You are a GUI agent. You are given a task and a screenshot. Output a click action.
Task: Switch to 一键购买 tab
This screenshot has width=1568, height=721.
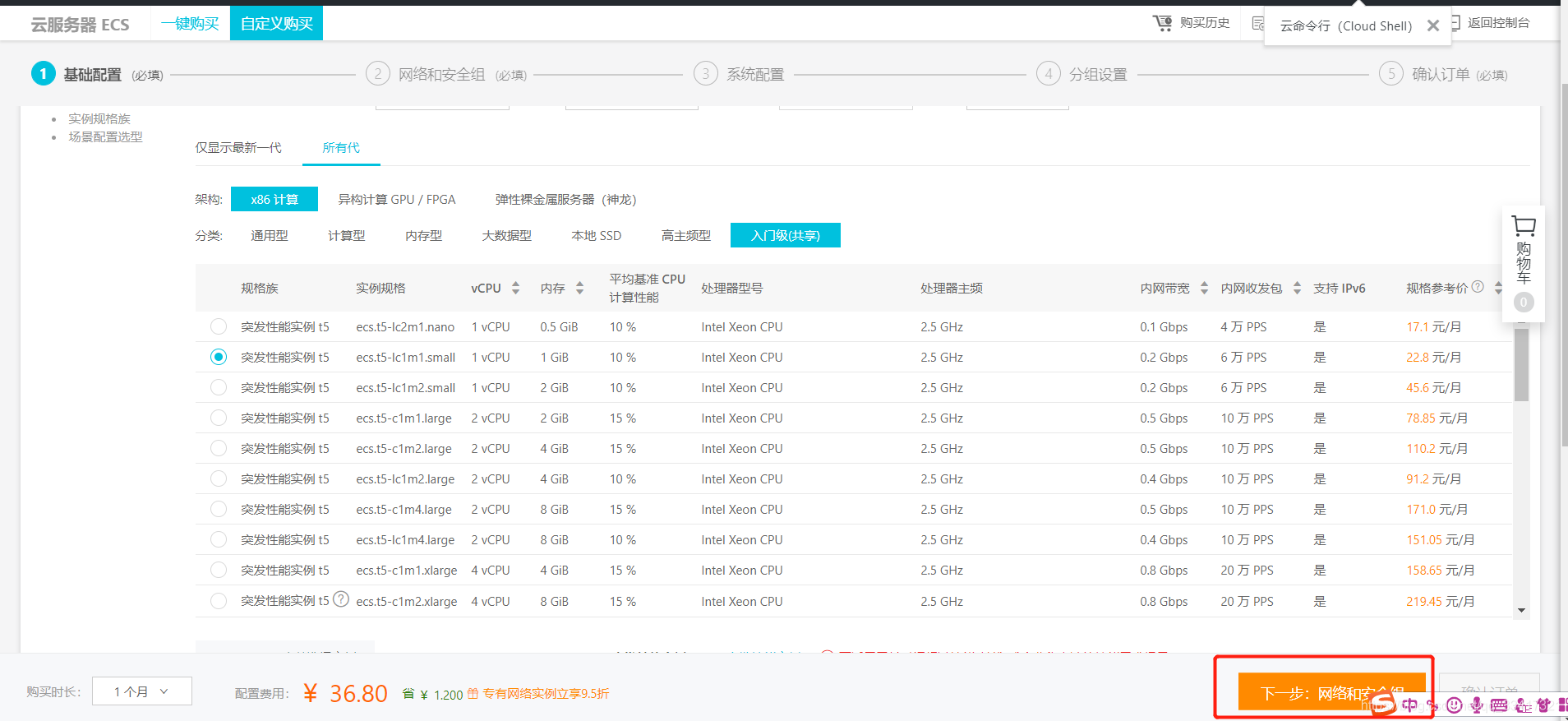(x=190, y=23)
